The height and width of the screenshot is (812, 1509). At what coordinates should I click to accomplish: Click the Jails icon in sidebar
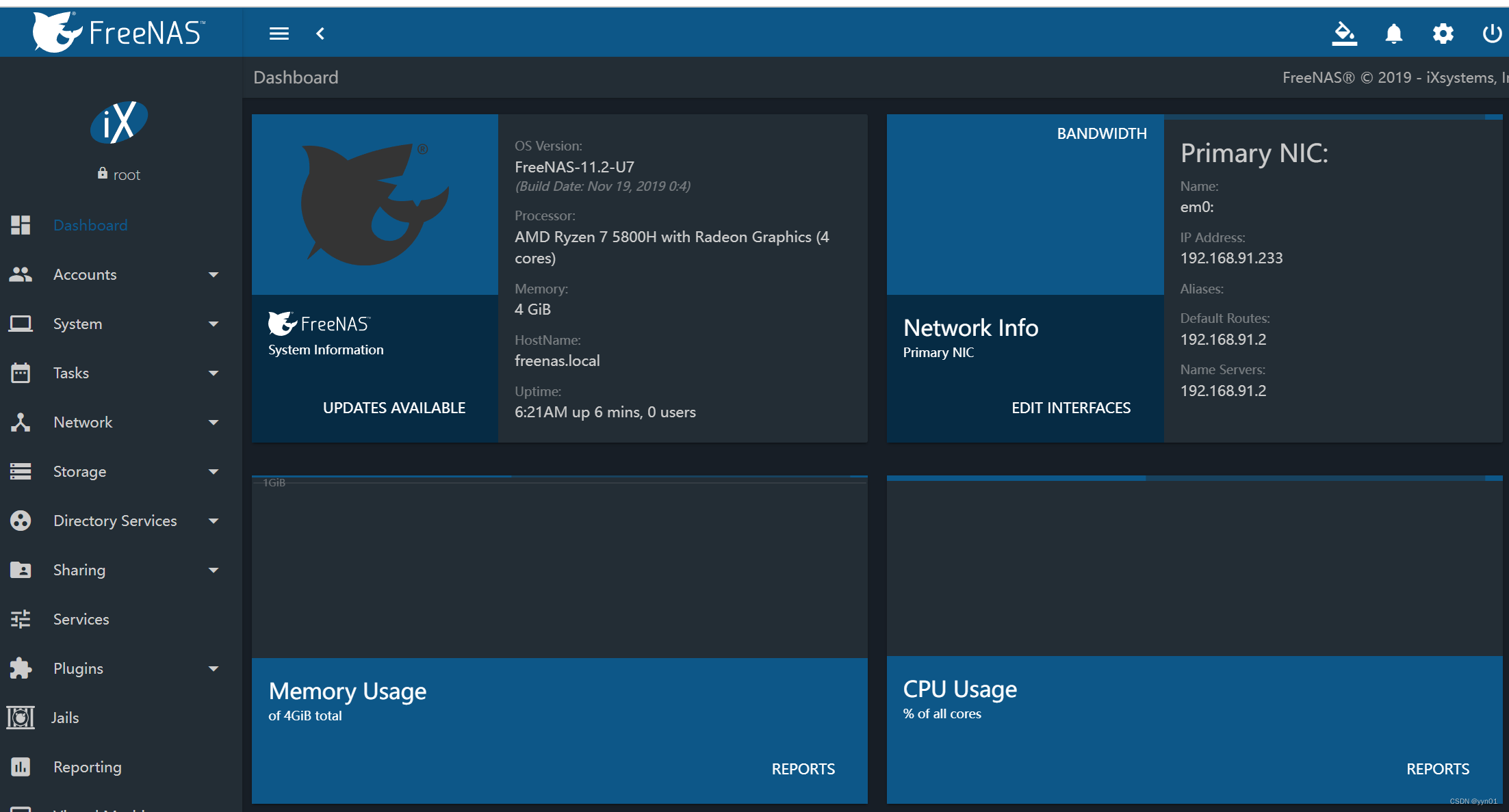tap(21, 718)
